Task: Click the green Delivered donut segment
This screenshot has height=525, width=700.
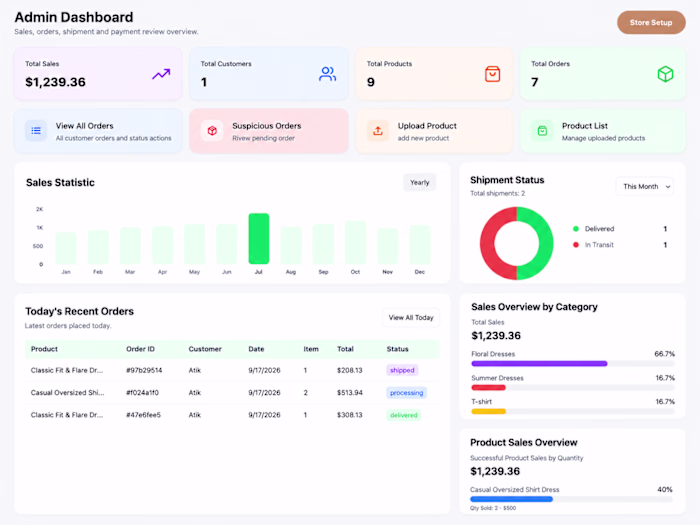Action: pos(546,243)
